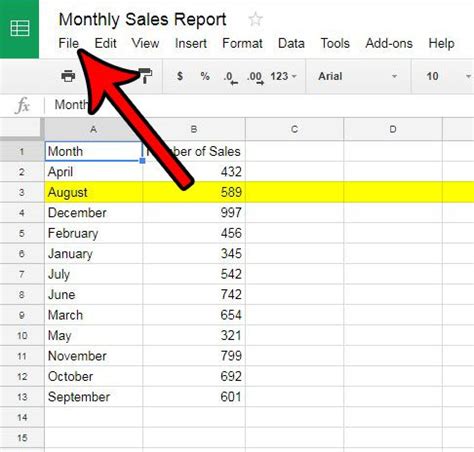
Task: Open the View menu
Action: pyautogui.click(x=145, y=43)
